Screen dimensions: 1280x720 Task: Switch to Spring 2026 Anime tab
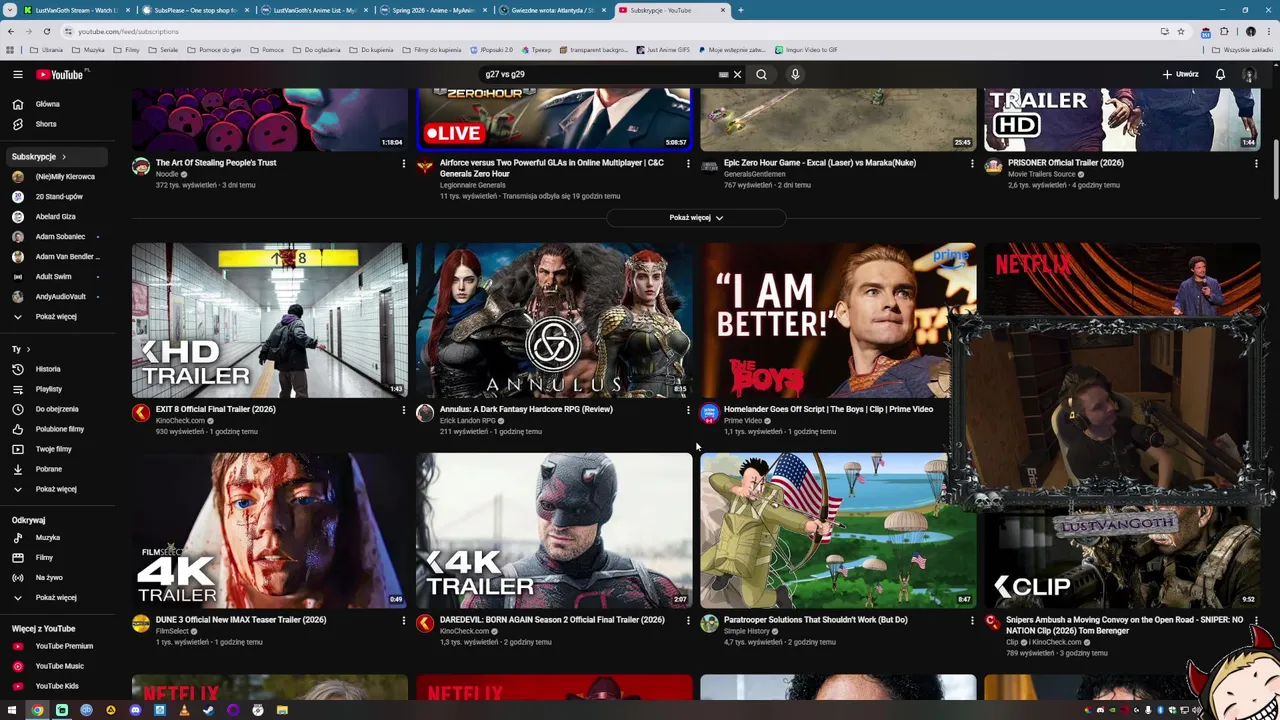tap(433, 10)
